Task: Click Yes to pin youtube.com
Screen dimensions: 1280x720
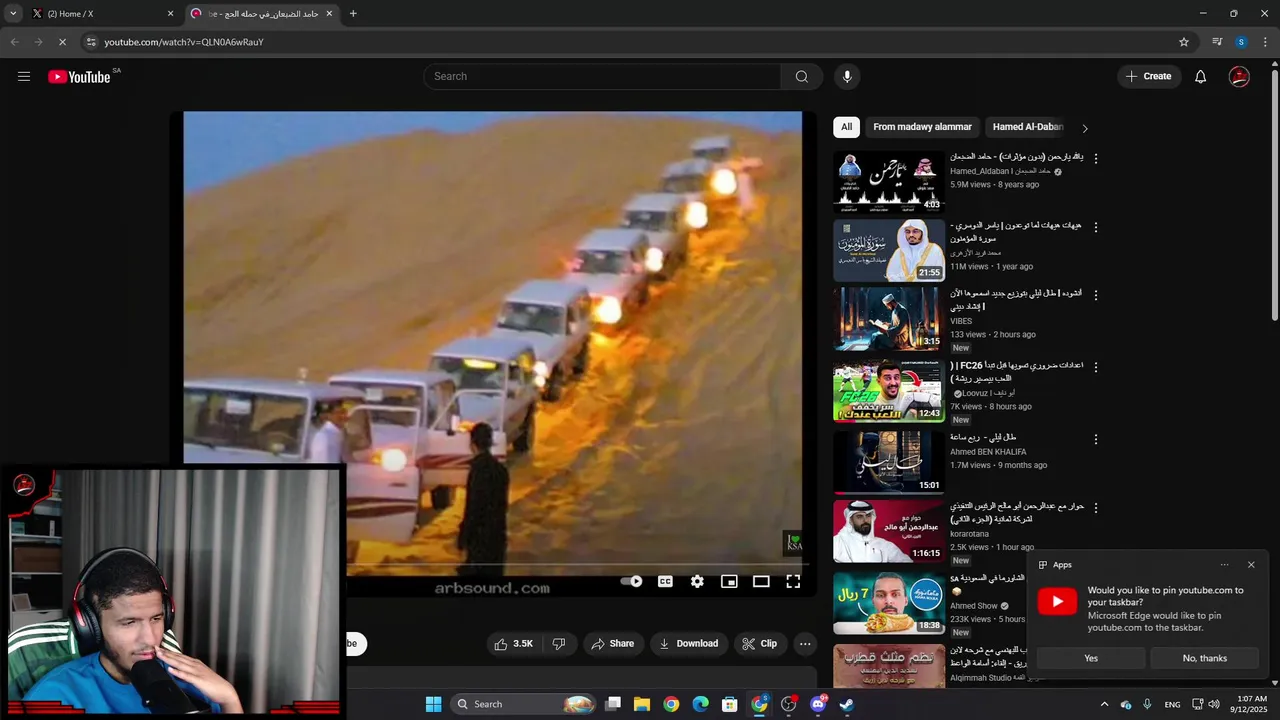Action: tap(1091, 658)
